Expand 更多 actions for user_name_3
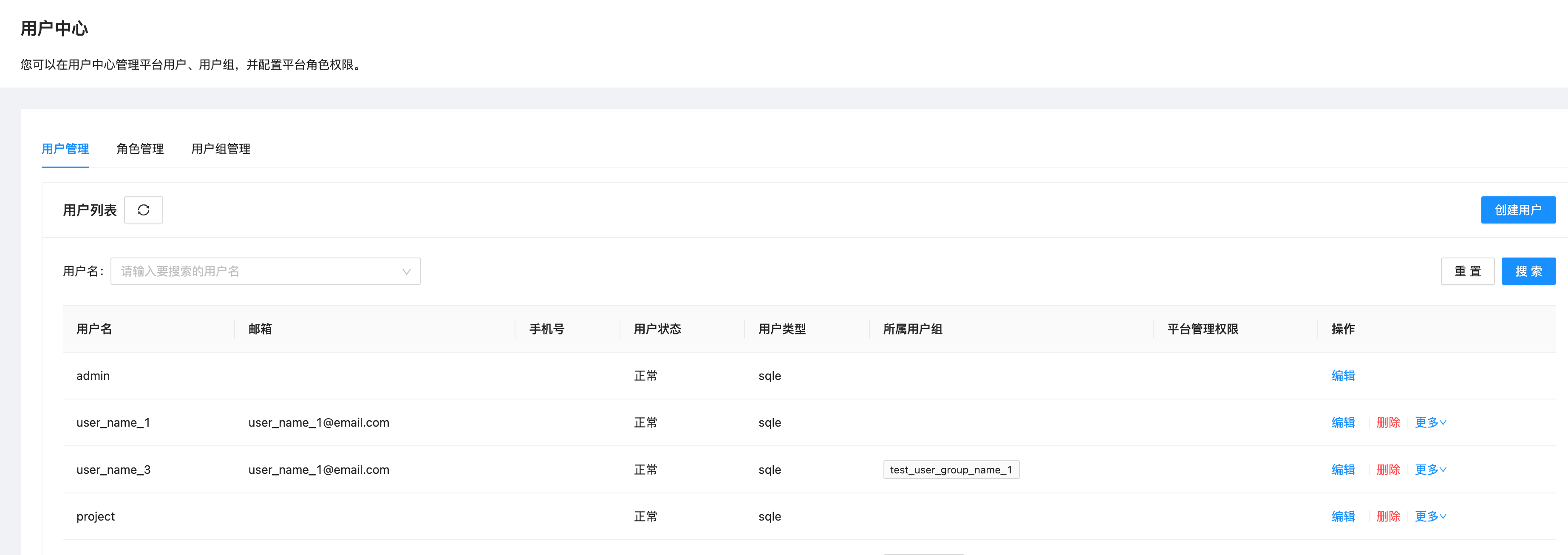The width and height of the screenshot is (1568, 555). [1429, 469]
